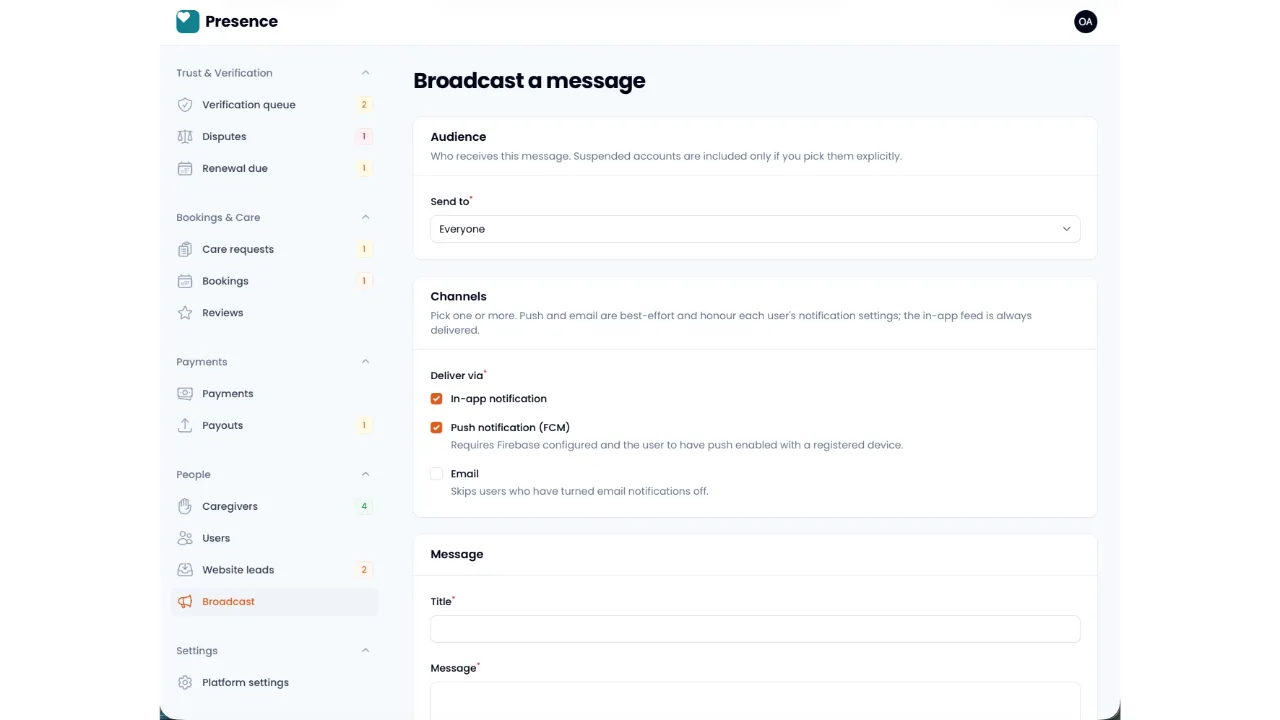Focus the Title input field
The height and width of the screenshot is (720, 1280).
(755, 629)
